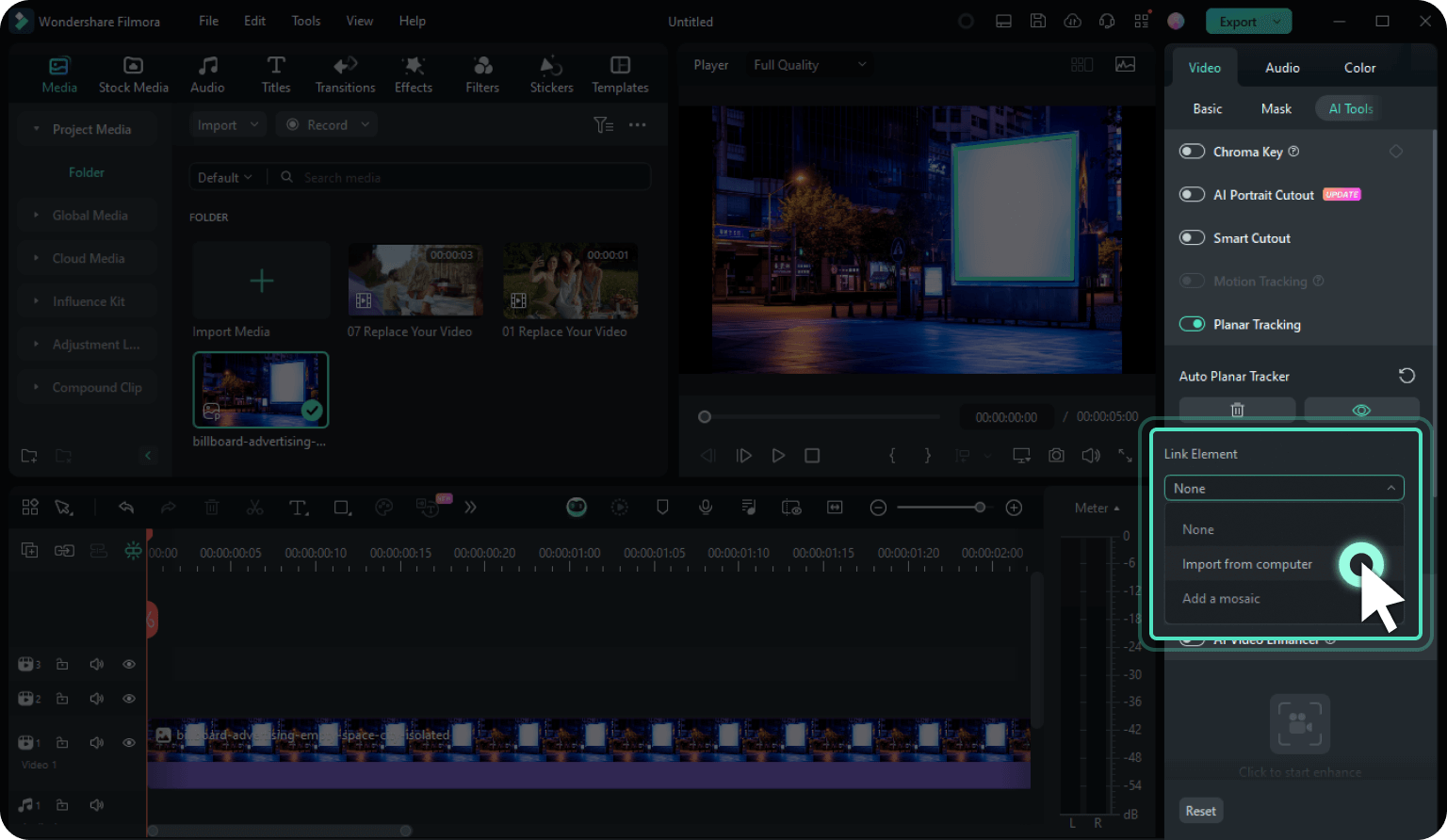Hide Video 1 track with eye icon
Viewport: 1447px width, 840px height.
click(x=129, y=743)
